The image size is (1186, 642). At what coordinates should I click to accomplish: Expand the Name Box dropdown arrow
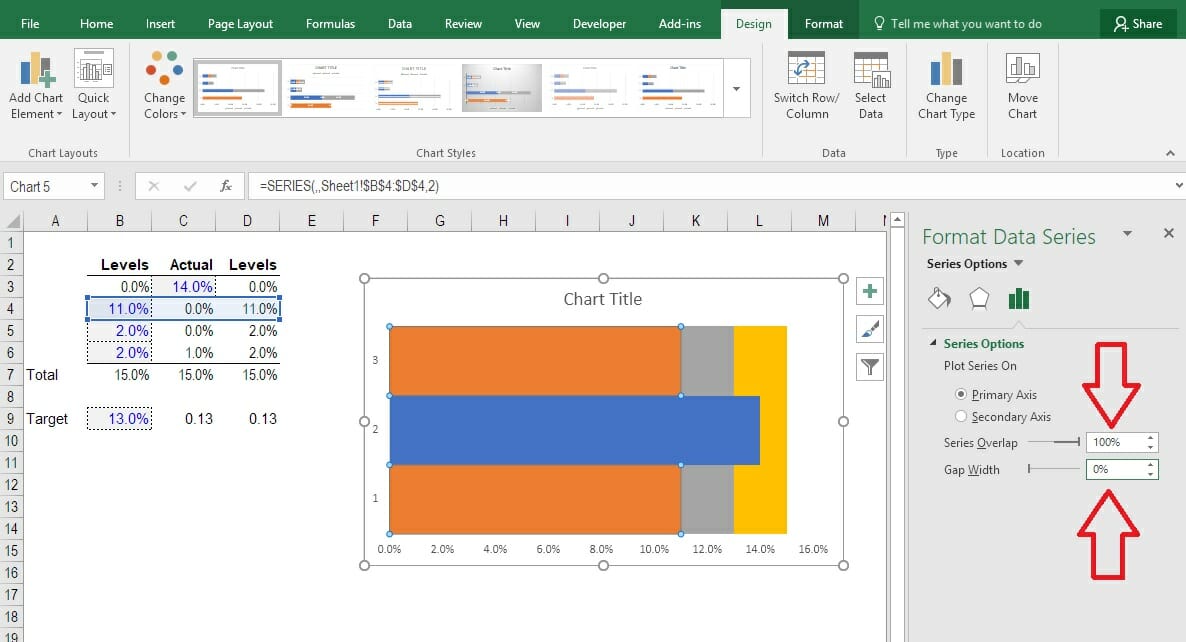(x=95, y=186)
